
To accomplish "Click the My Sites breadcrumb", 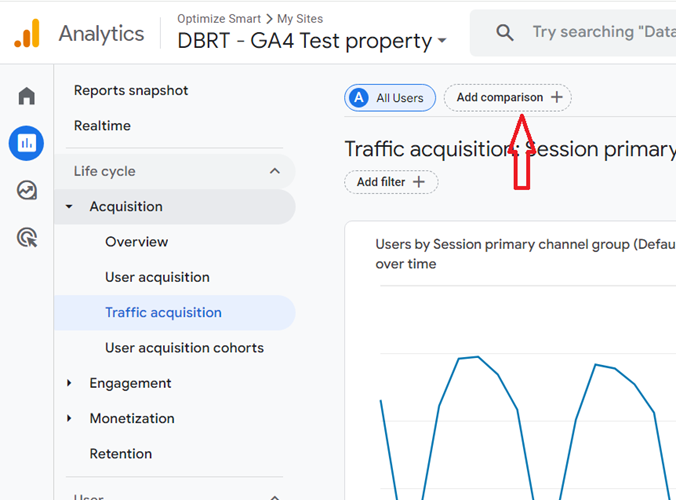I will (x=300, y=19).
